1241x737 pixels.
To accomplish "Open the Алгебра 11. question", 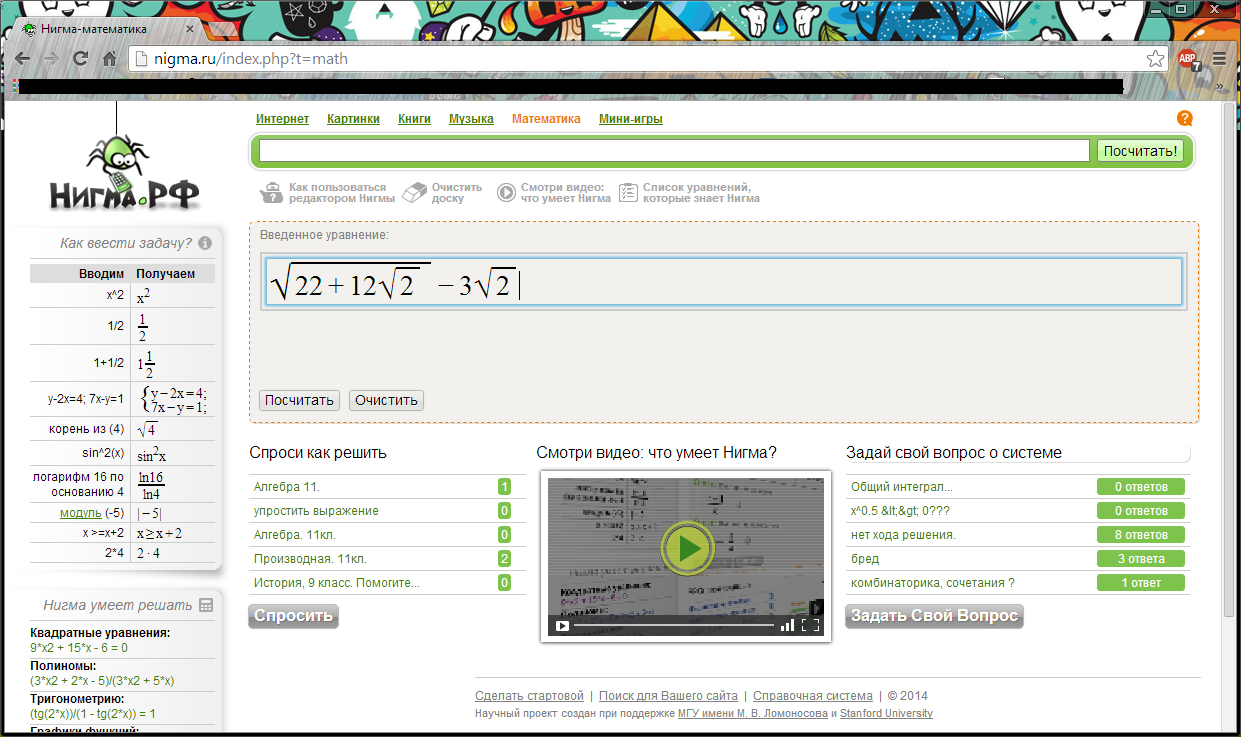I will [x=286, y=487].
